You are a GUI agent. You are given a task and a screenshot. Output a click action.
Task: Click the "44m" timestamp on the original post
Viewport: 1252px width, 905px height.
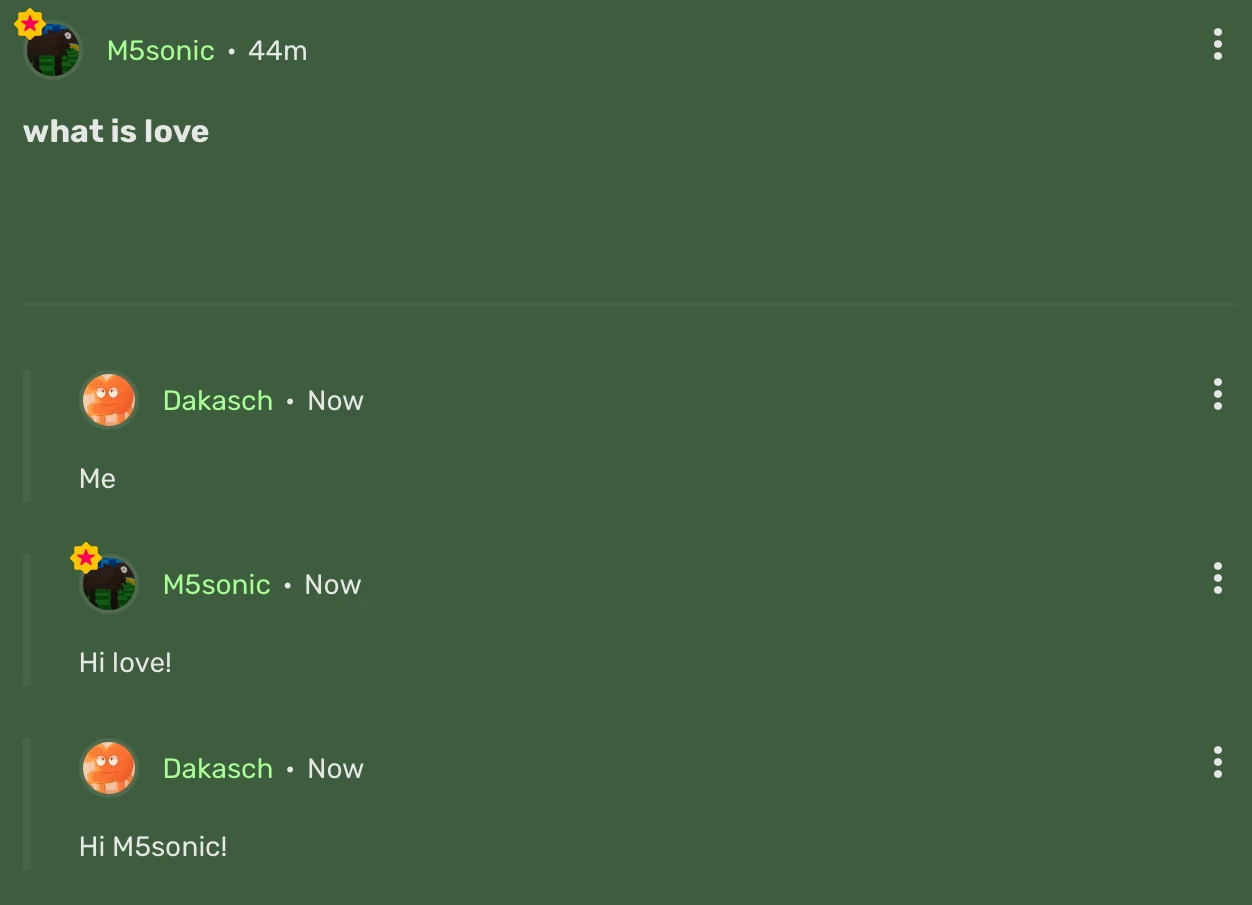click(277, 51)
